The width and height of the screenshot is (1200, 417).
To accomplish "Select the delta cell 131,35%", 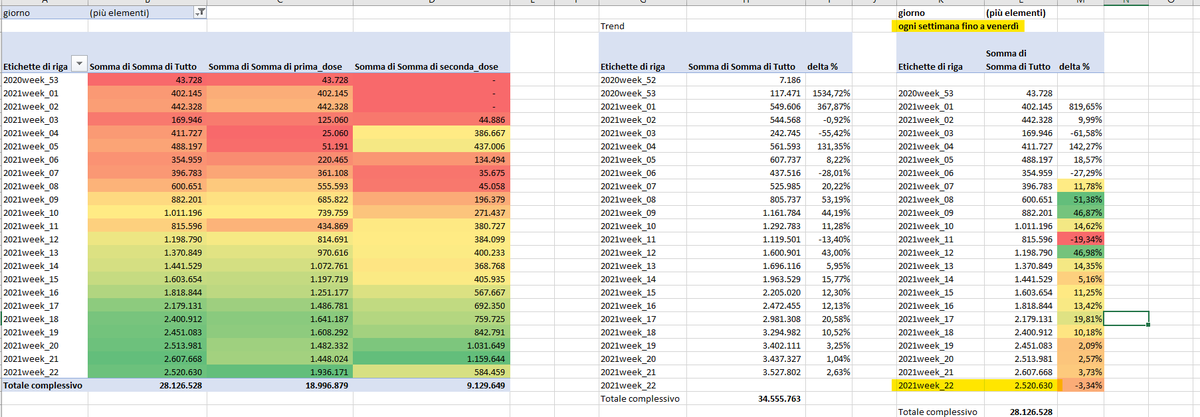I will [x=832, y=145].
